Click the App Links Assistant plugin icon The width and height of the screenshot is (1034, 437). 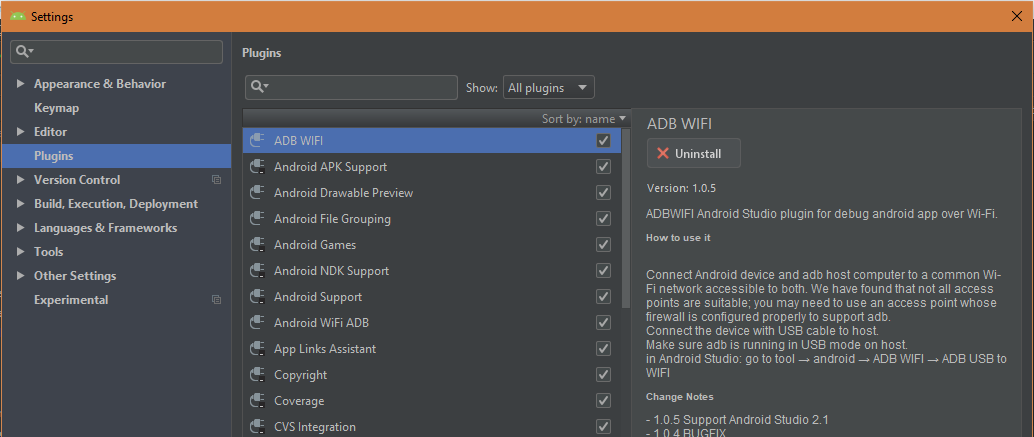tap(257, 349)
